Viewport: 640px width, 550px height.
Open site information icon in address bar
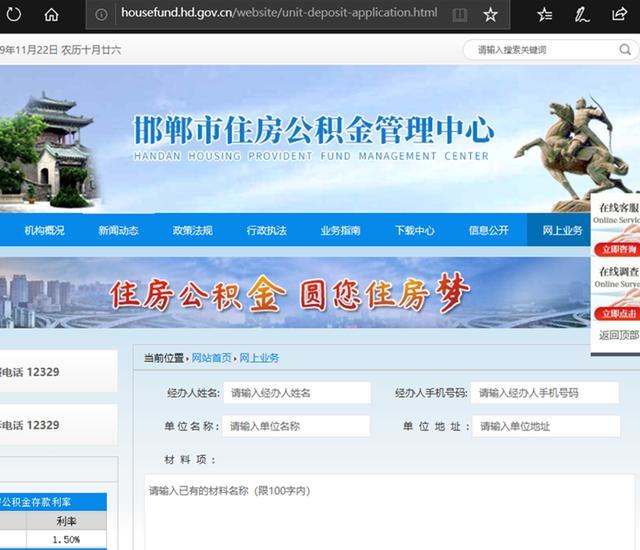[x=101, y=15]
